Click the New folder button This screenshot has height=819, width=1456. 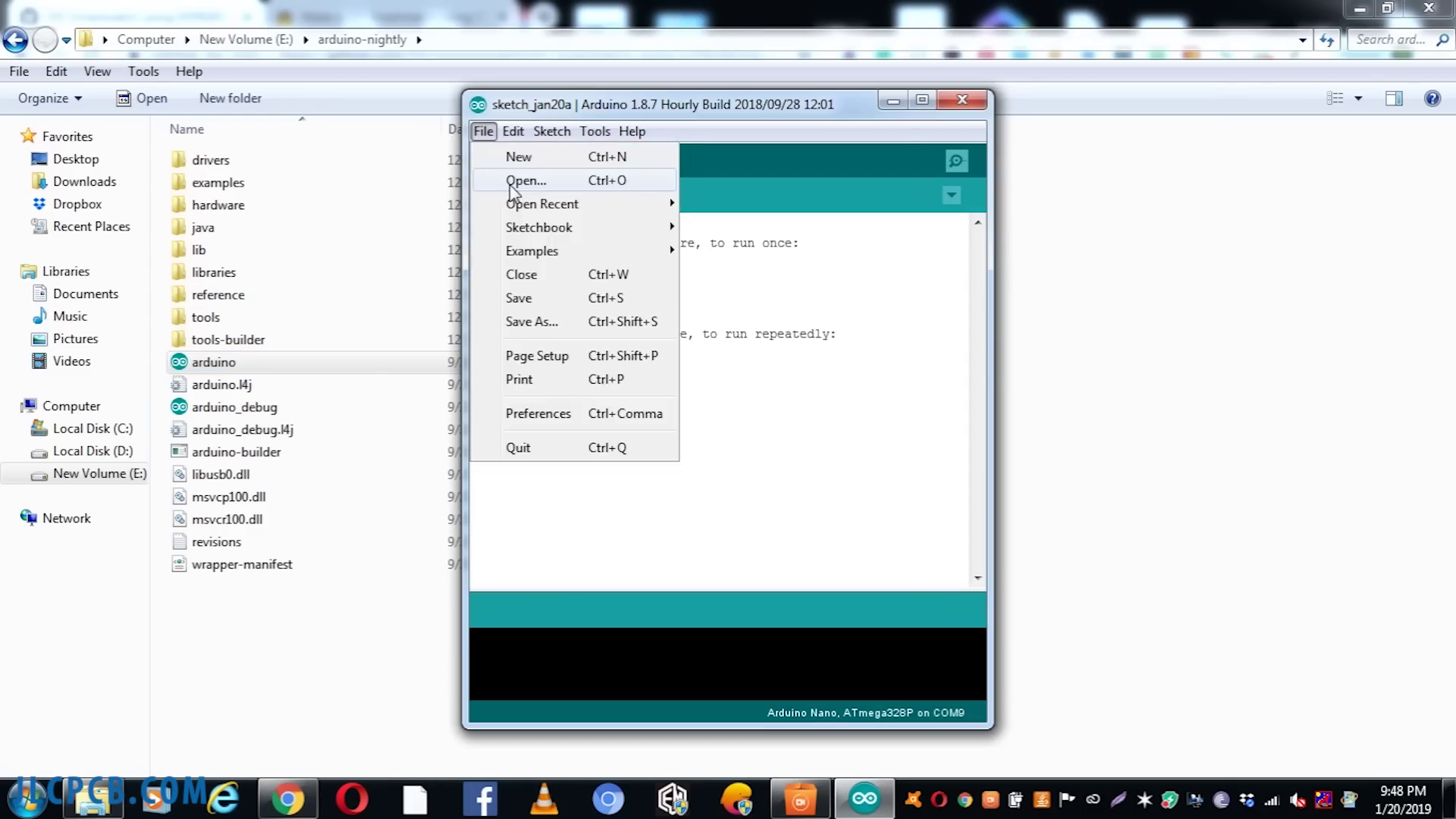pos(230,99)
